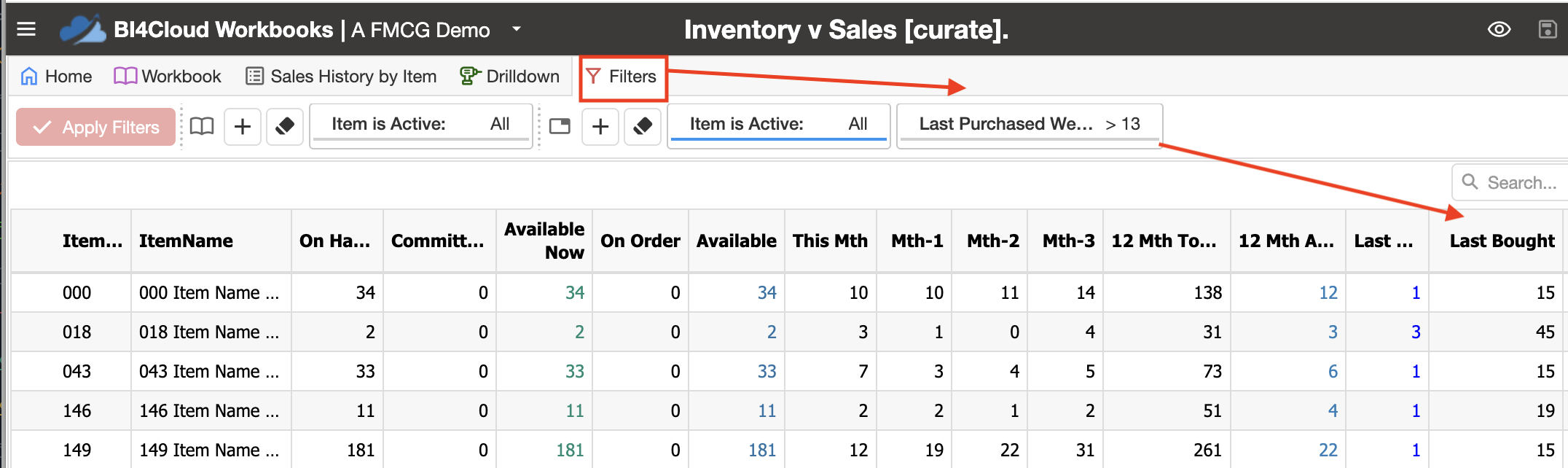Toggle the eye preview icon
The image size is (1568, 468).
pyautogui.click(x=1499, y=29)
